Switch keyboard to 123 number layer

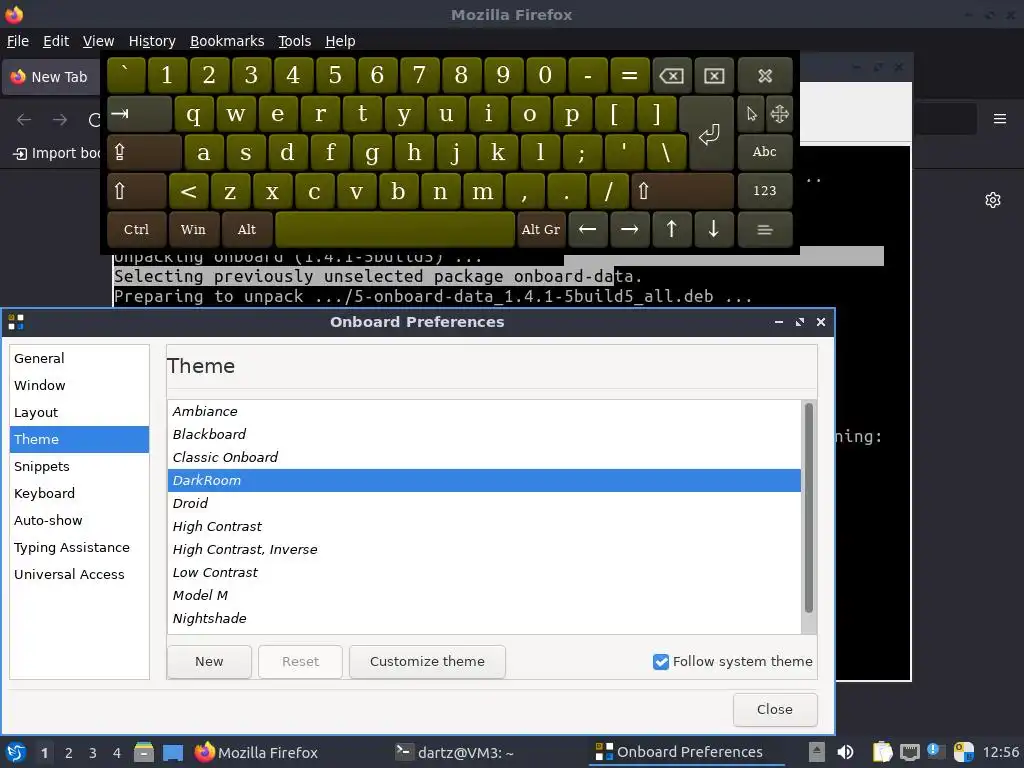pyautogui.click(x=765, y=191)
